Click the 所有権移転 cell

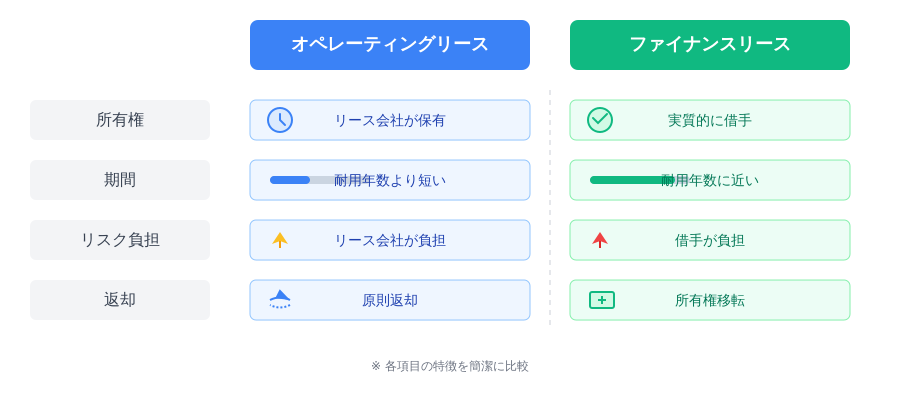pos(710,300)
